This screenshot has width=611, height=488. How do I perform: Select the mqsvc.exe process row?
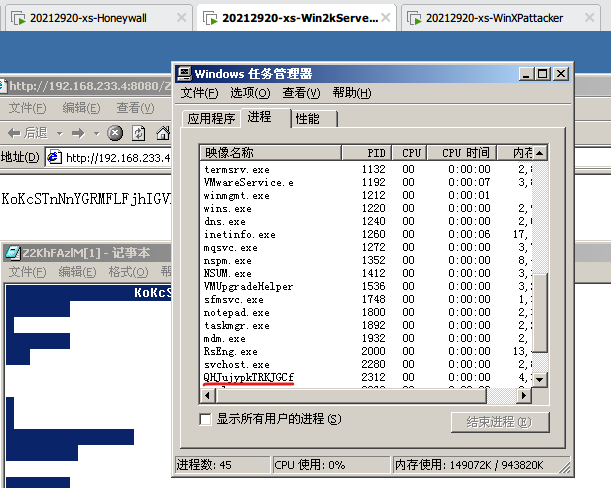pos(366,248)
